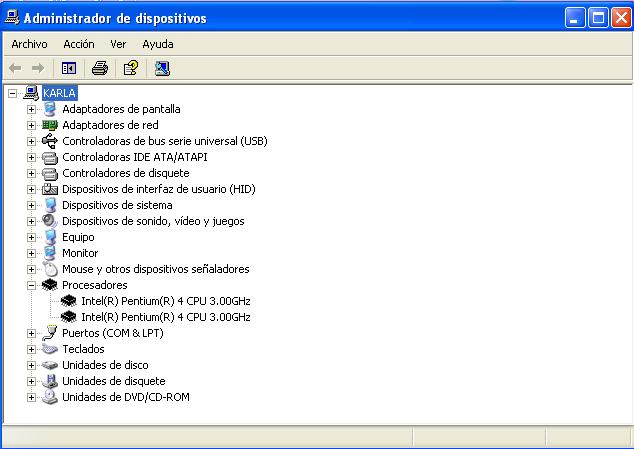
Task: Select the second Intel(R) Pentium(R) 4 entry
Action: coord(165,317)
